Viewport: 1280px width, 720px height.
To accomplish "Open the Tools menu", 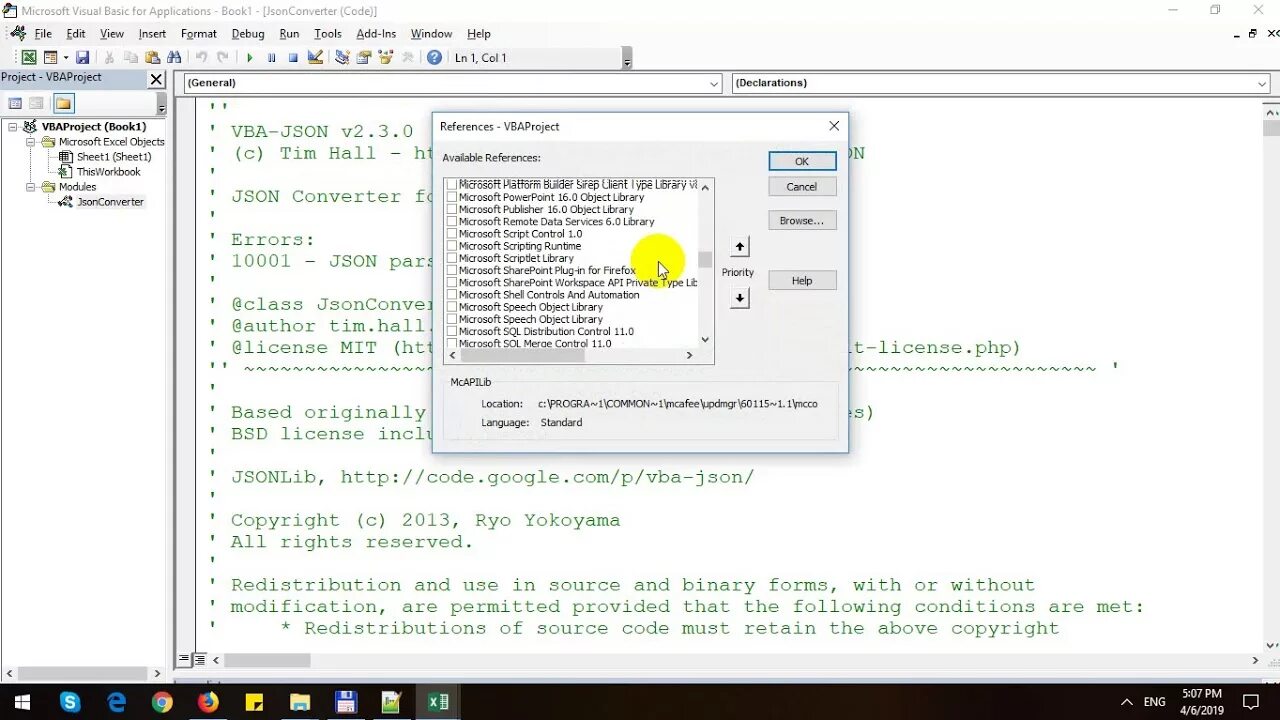I will click(328, 34).
